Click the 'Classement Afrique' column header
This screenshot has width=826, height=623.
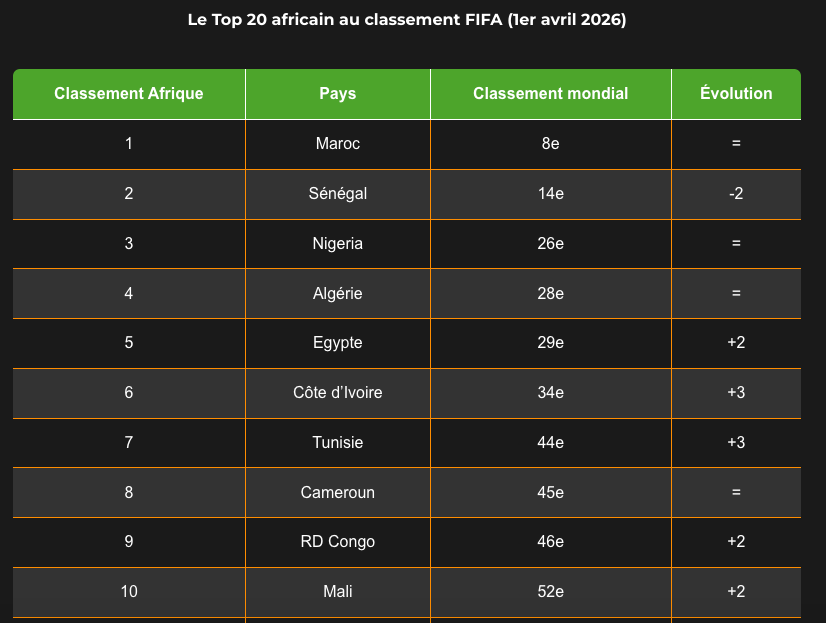[129, 94]
